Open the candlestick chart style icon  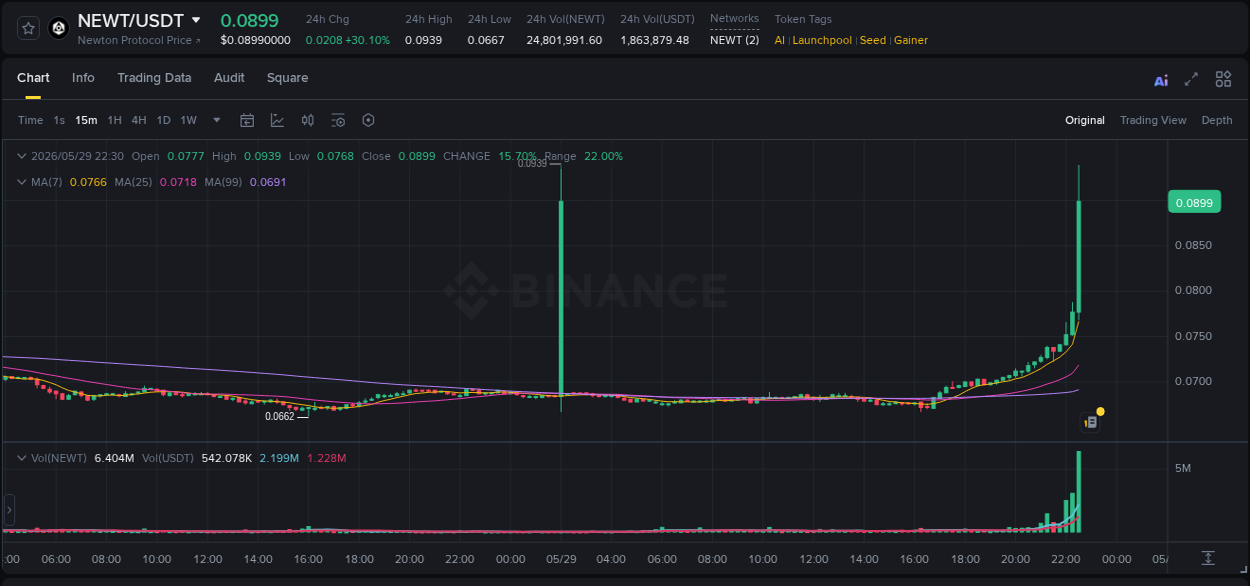pos(308,120)
